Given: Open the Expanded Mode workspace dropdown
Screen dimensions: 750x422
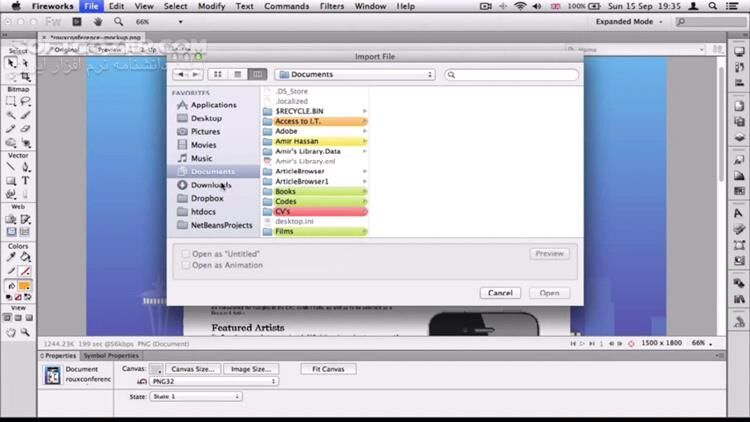Looking at the screenshot, I should point(630,21).
